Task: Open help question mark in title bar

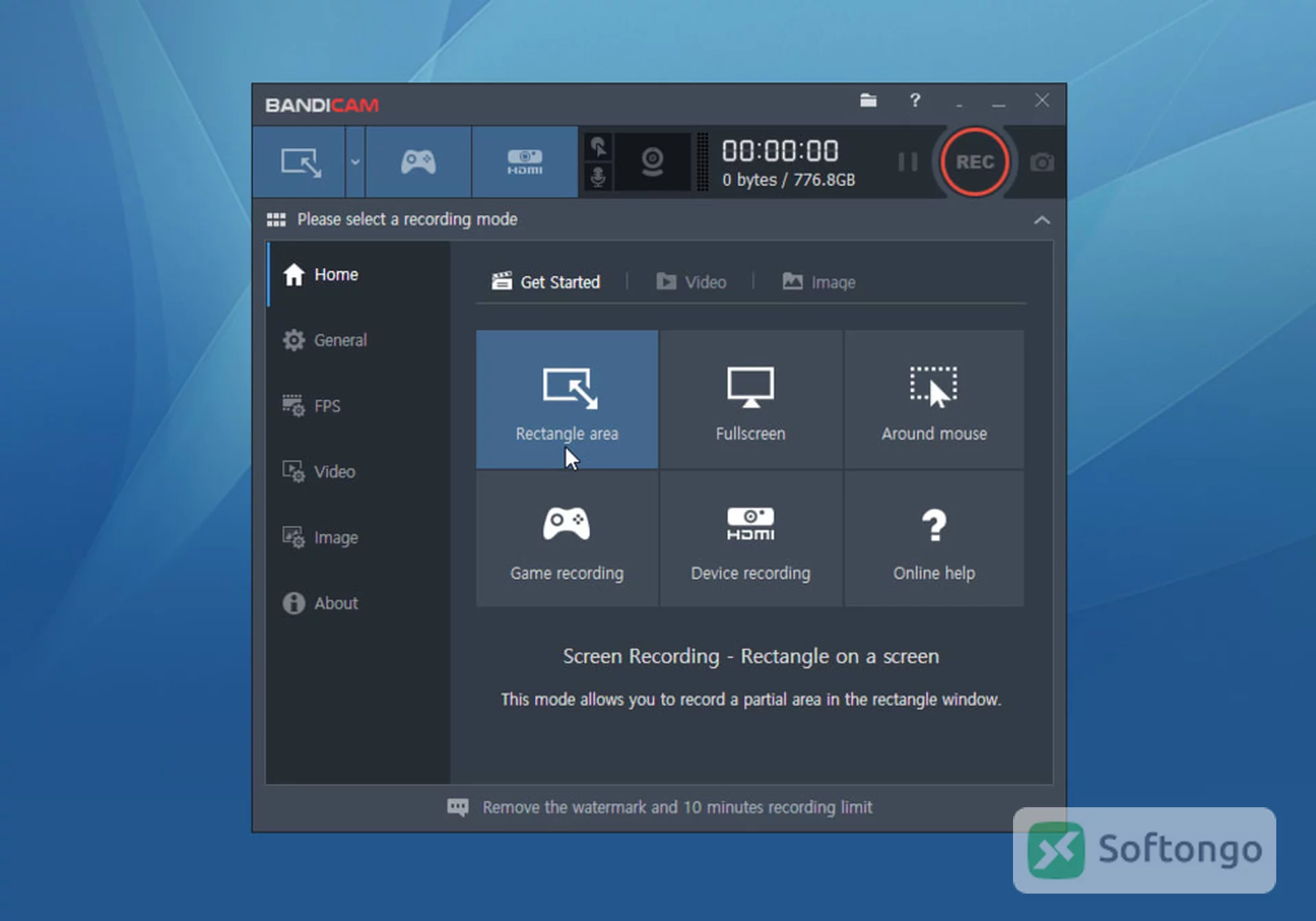Action: pos(914,101)
